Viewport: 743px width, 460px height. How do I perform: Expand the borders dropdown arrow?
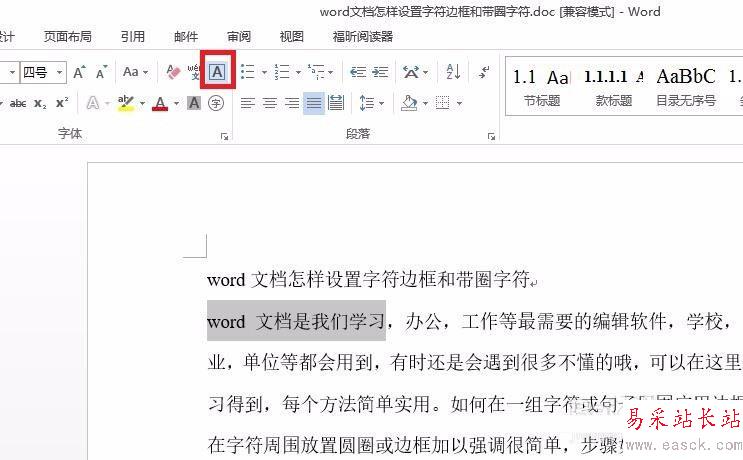pos(459,103)
